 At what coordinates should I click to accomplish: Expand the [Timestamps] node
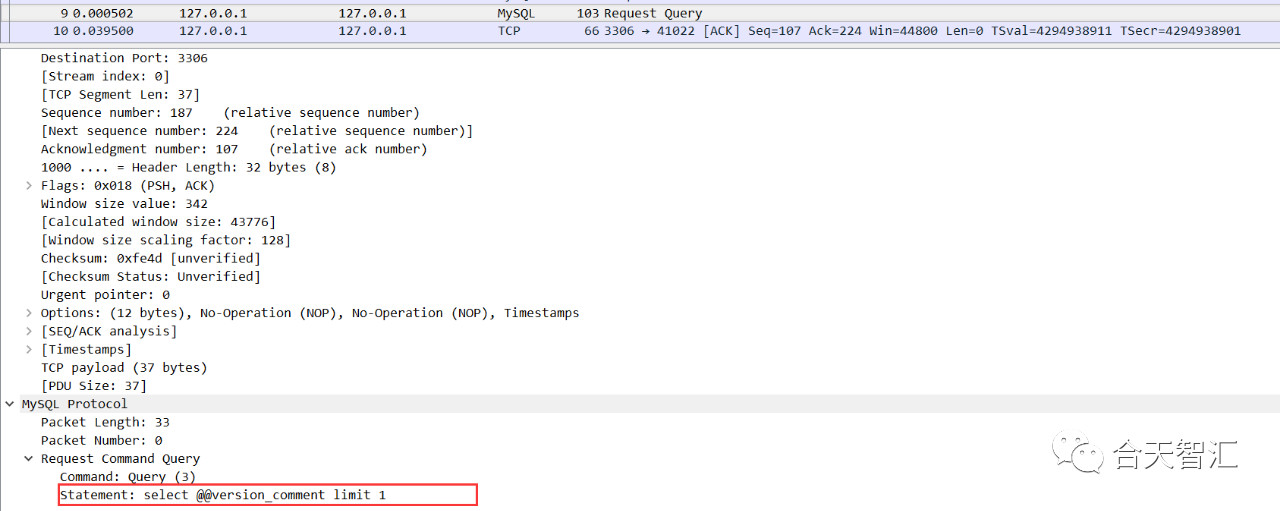28,349
